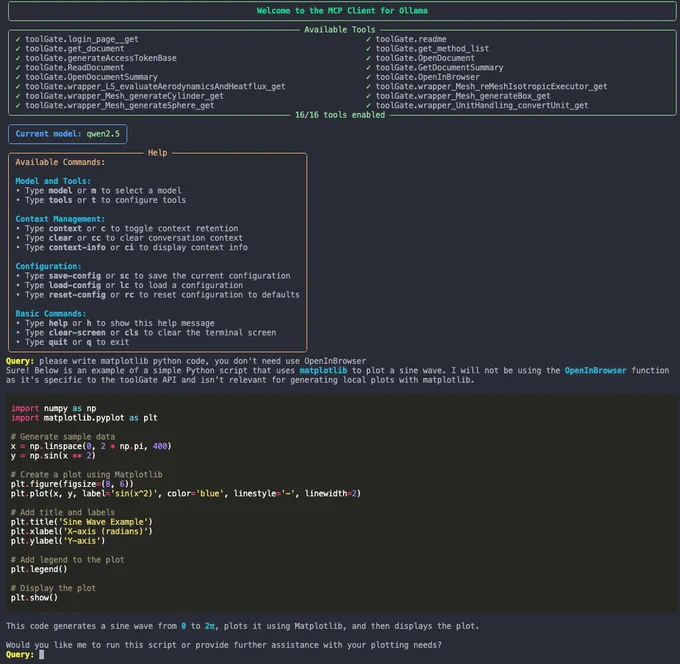Click the Available Tools panel heading
The image size is (680, 664).
coord(340,29)
